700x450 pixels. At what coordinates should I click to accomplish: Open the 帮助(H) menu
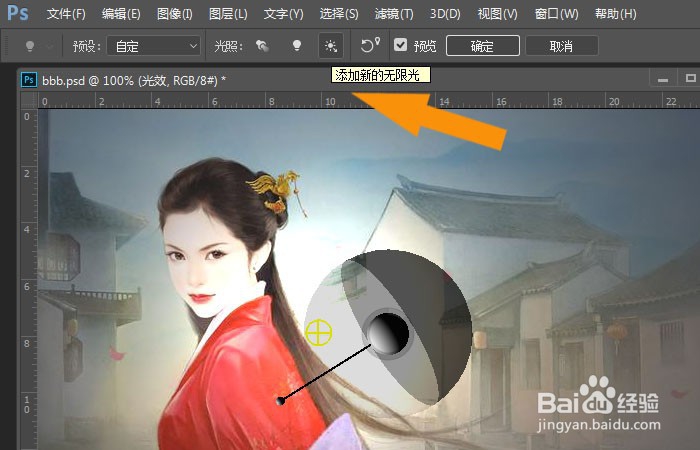coord(616,14)
